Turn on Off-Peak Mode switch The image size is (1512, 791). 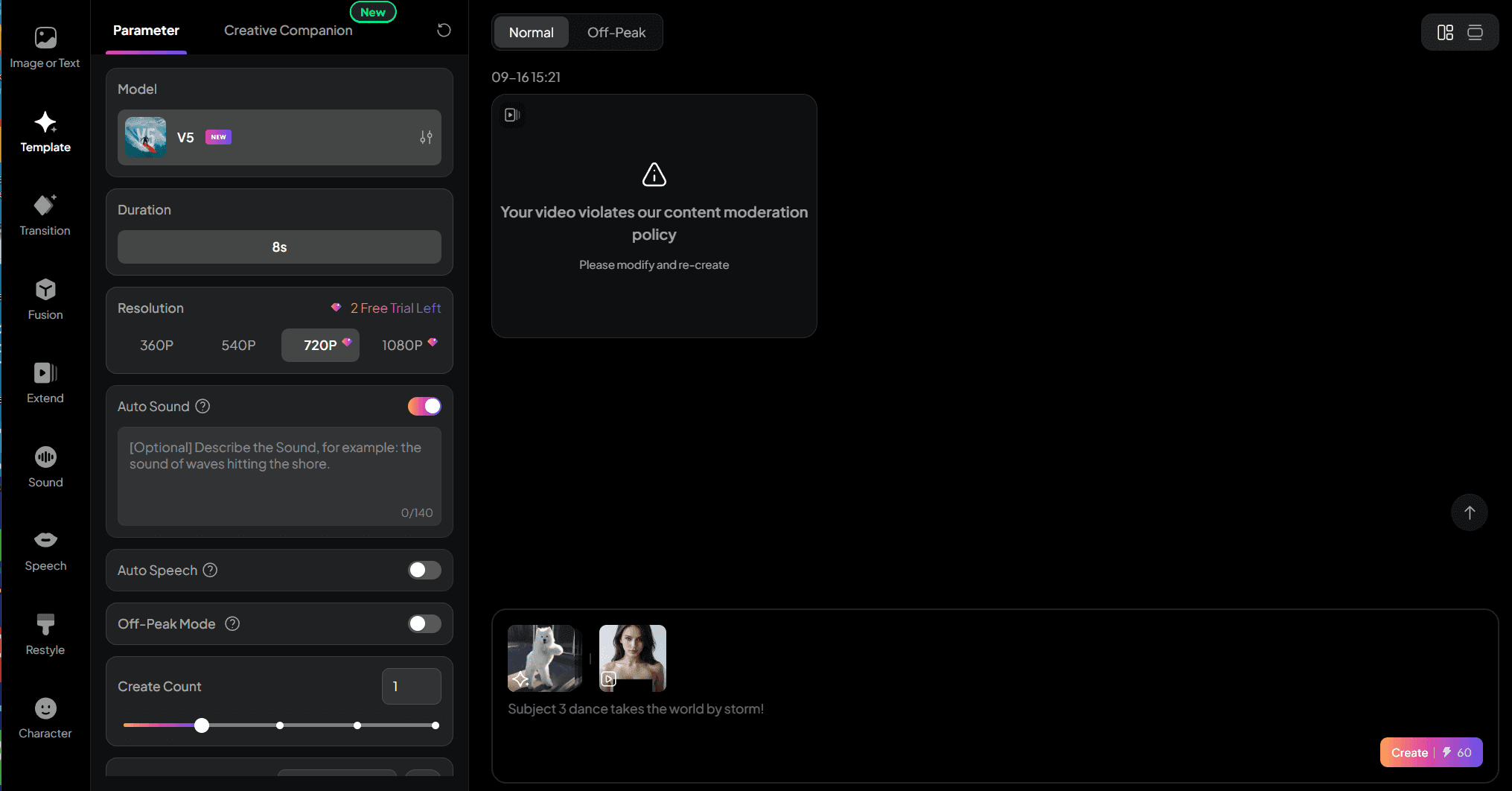(424, 623)
